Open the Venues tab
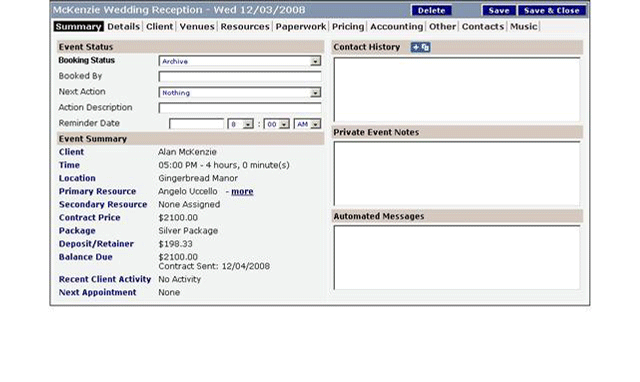The image size is (640, 382). (x=197, y=27)
